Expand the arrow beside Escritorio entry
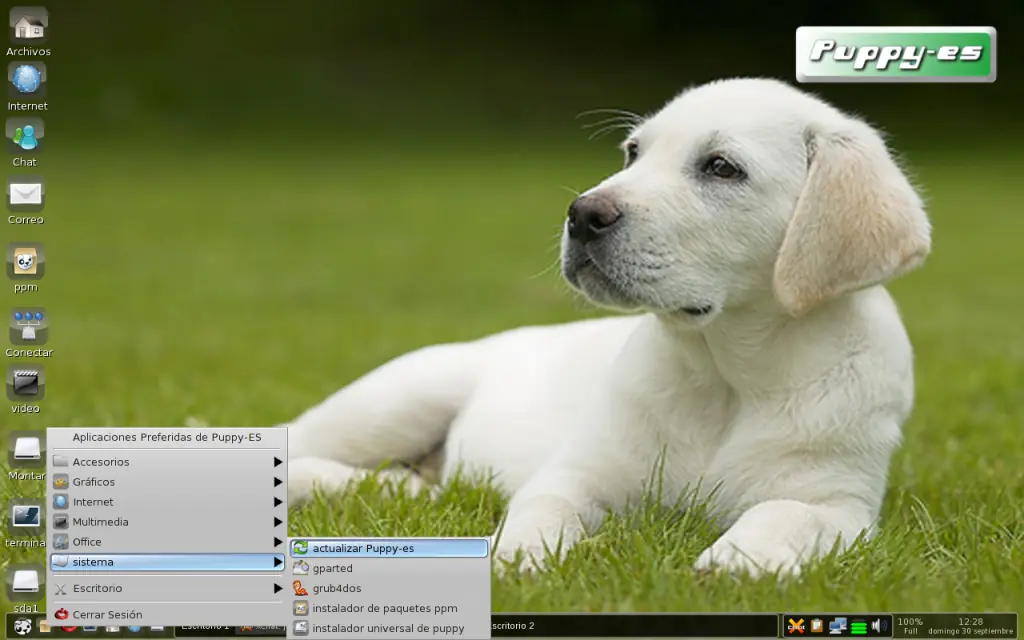This screenshot has height=640, width=1024. click(x=278, y=588)
